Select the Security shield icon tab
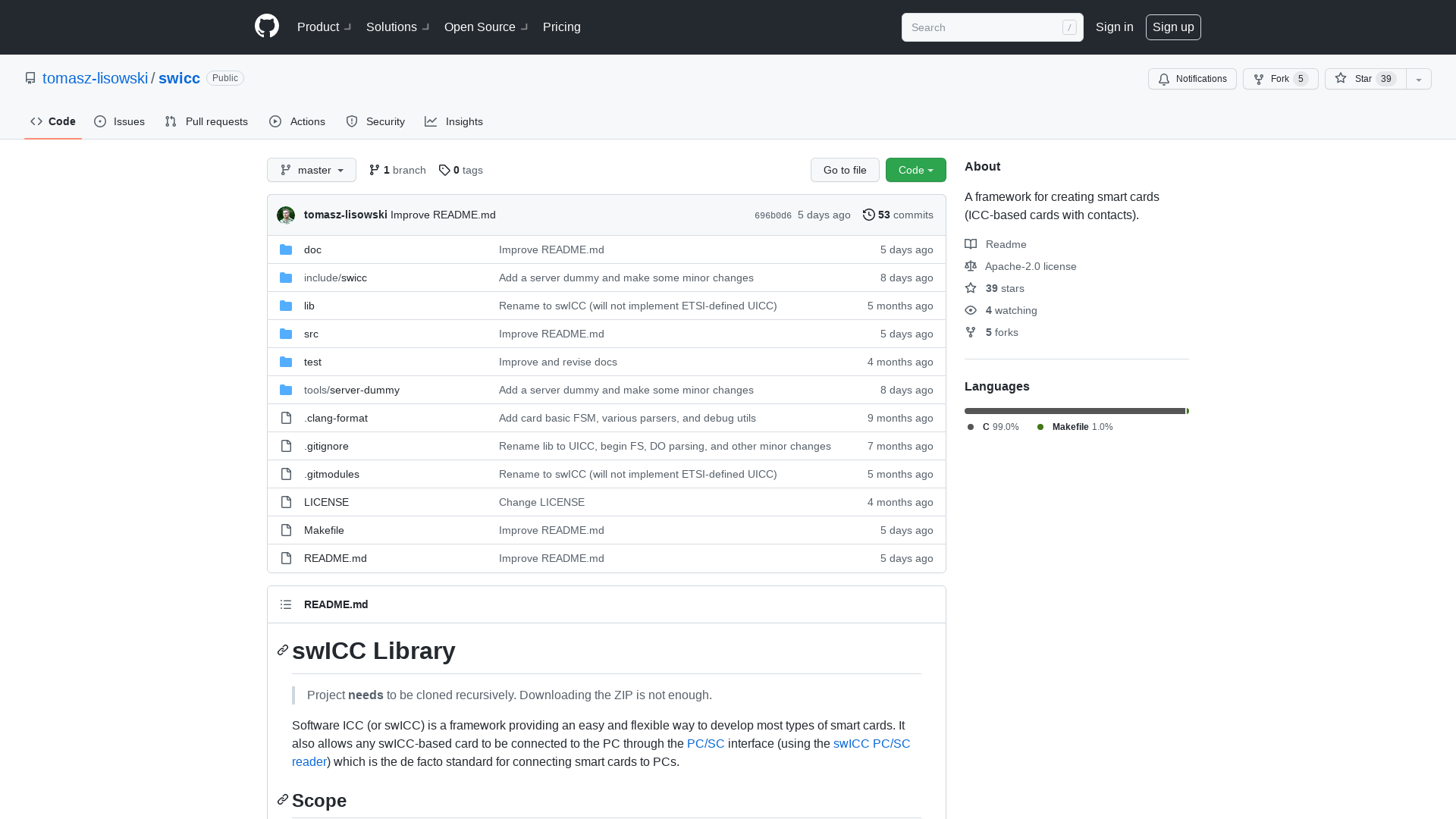This screenshot has width=1456, height=819. [x=352, y=121]
